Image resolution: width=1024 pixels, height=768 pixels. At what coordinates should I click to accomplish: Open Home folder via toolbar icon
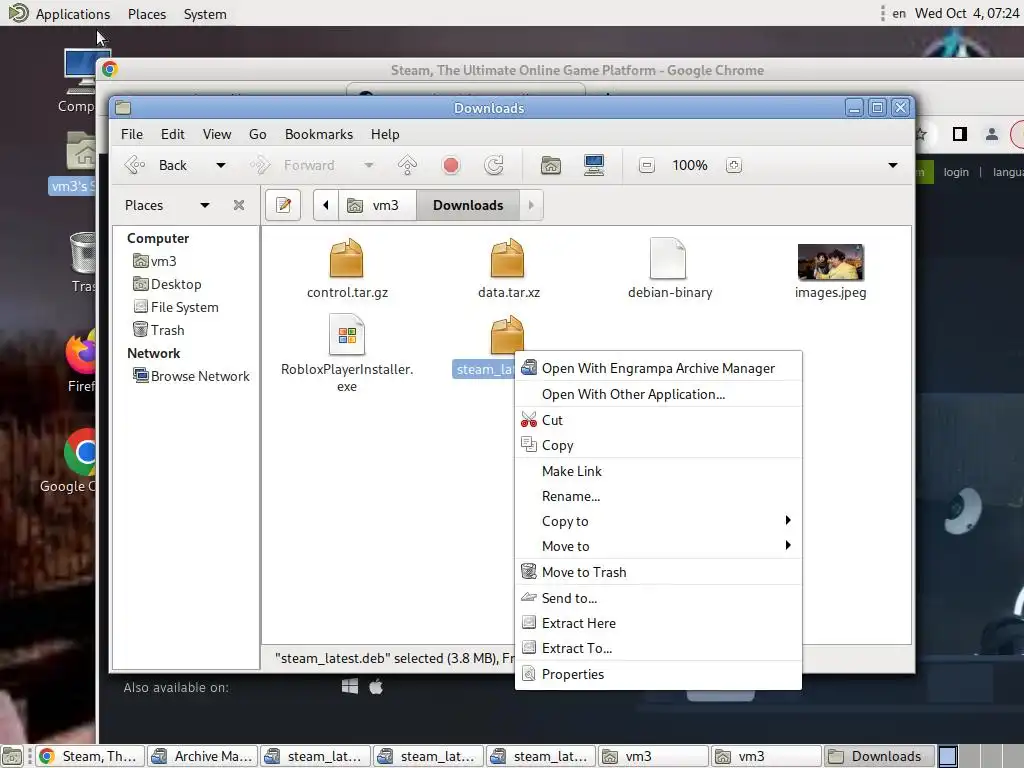pos(551,165)
